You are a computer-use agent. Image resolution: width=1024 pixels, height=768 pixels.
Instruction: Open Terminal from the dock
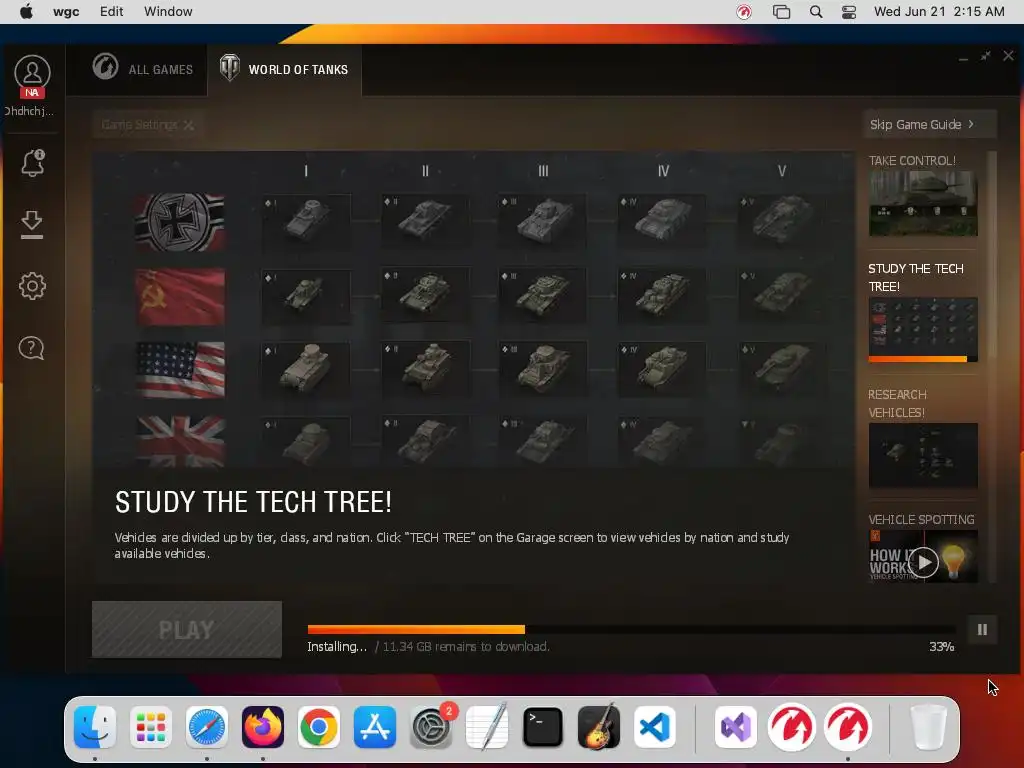click(543, 727)
